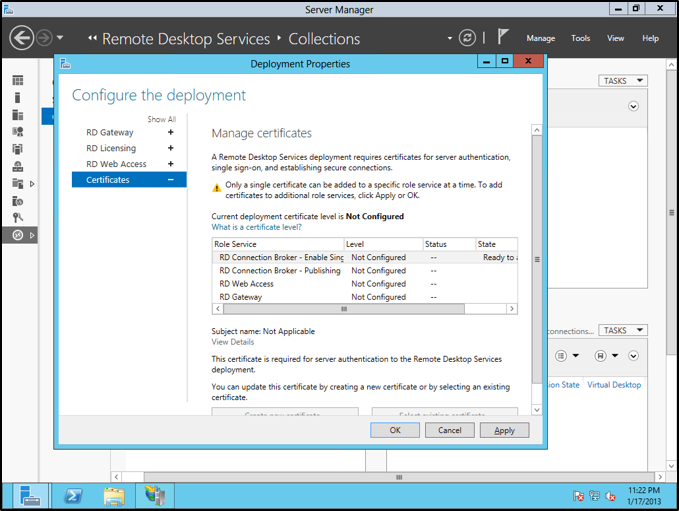679x511 pixels.
Task: Click the Show All link
Action: [x=161, y=119]
